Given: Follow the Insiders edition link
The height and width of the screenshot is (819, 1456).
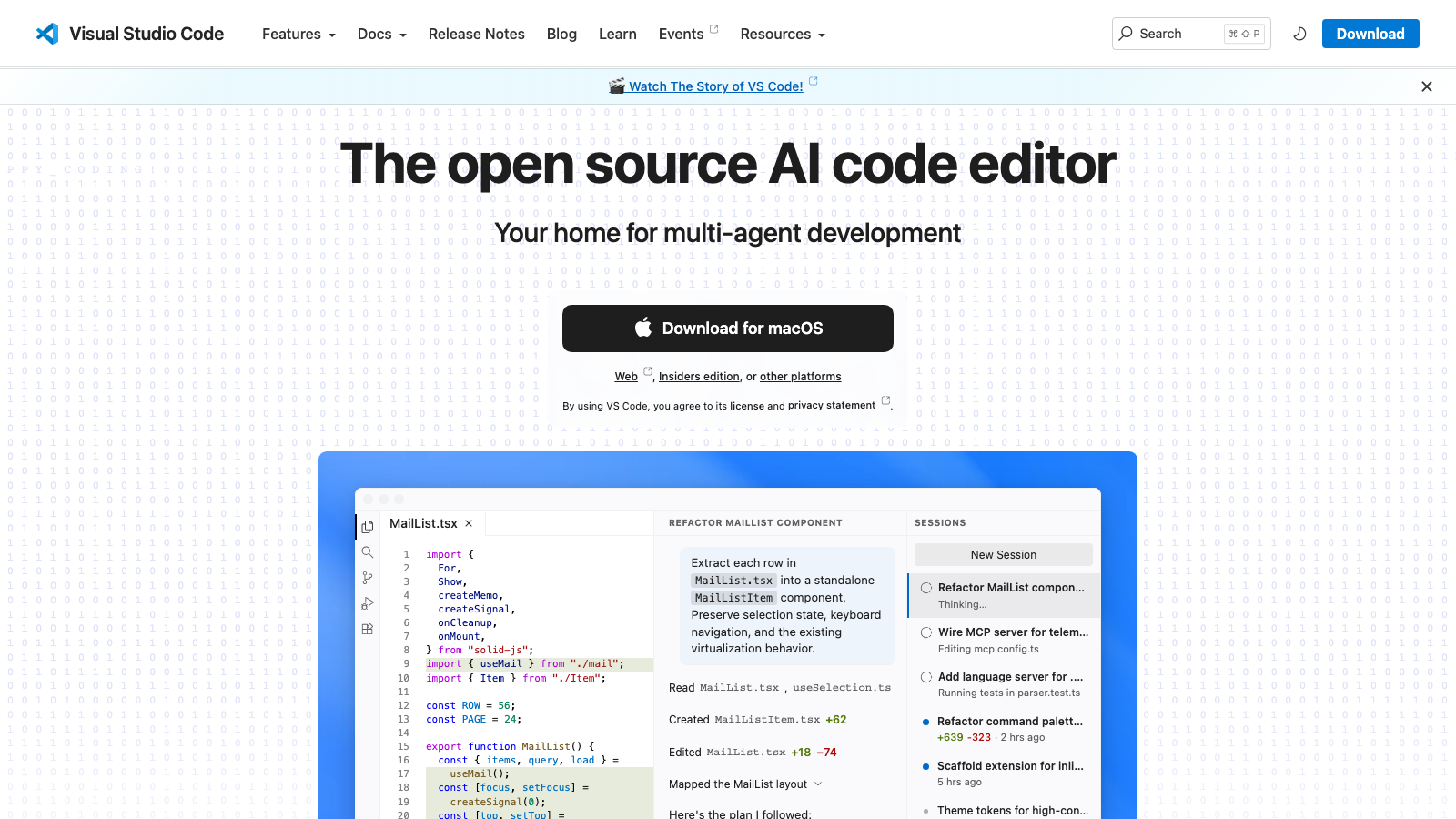Looking at the screenshot, I should [x=699, y=377].
